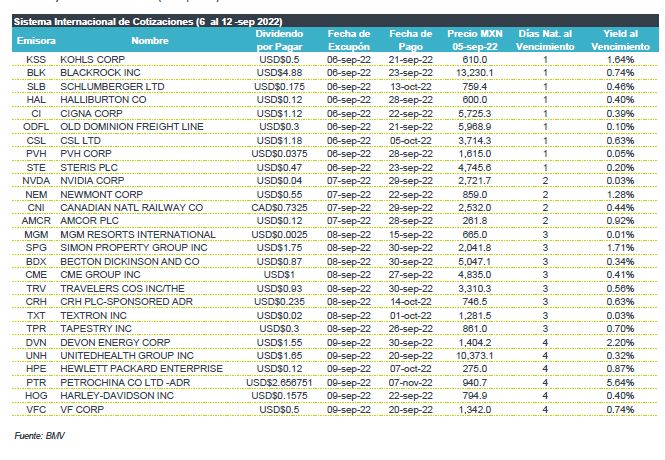Select the name 'PVH CORP'

[x=86, y=154]
